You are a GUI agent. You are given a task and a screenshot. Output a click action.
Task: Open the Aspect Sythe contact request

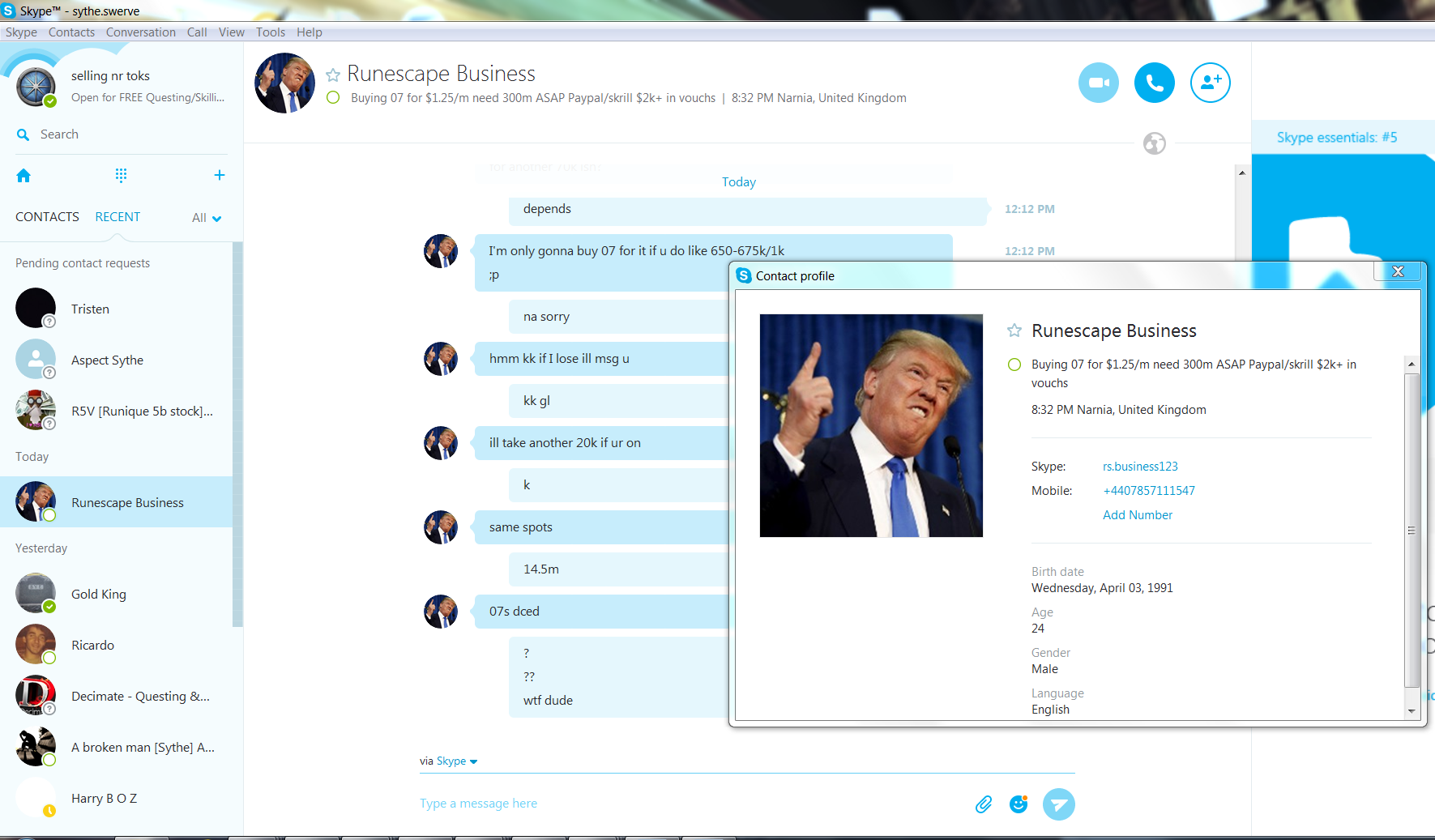point(117,360)
